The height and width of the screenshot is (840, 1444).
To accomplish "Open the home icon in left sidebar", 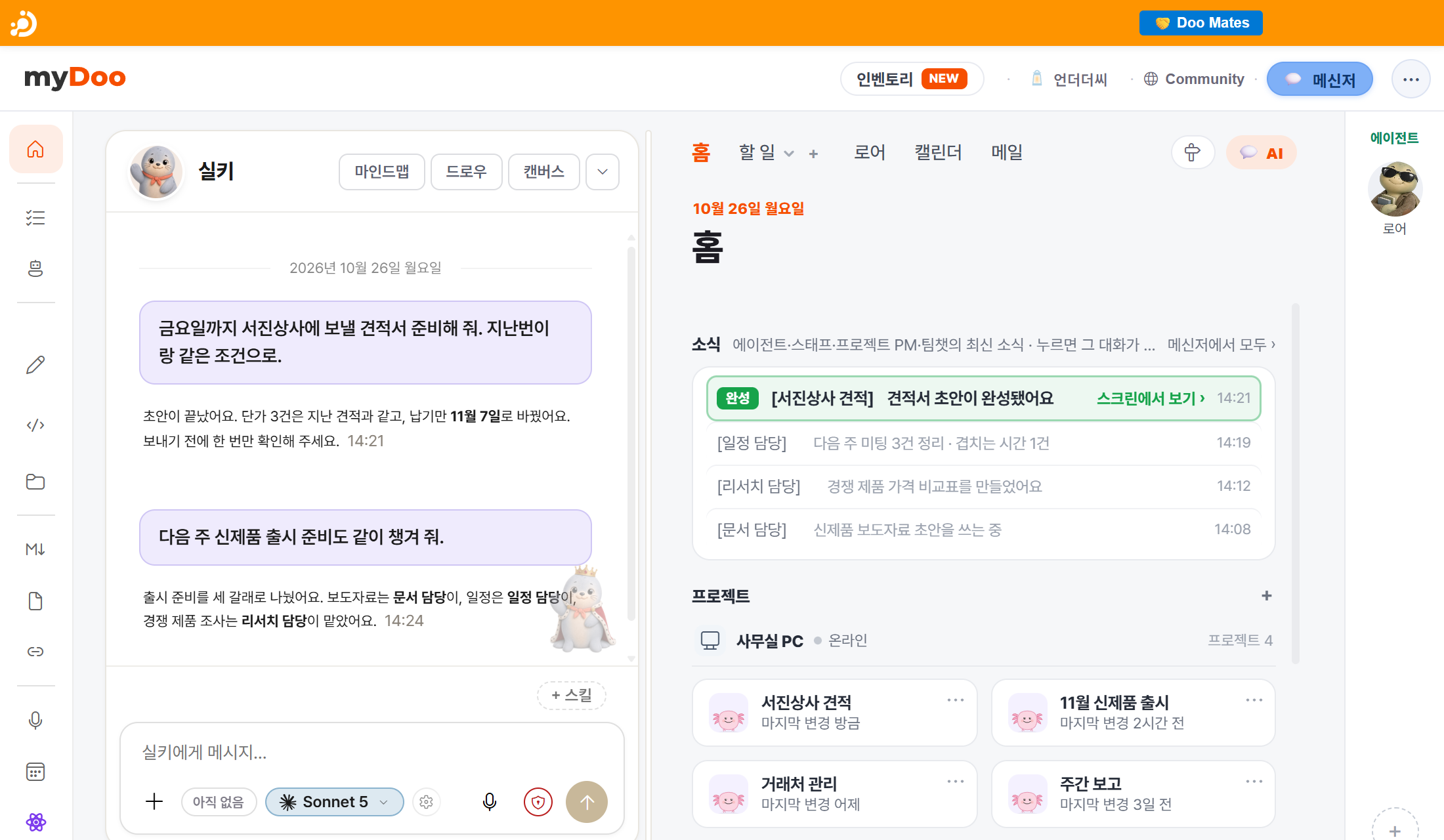I will [35, 150].
